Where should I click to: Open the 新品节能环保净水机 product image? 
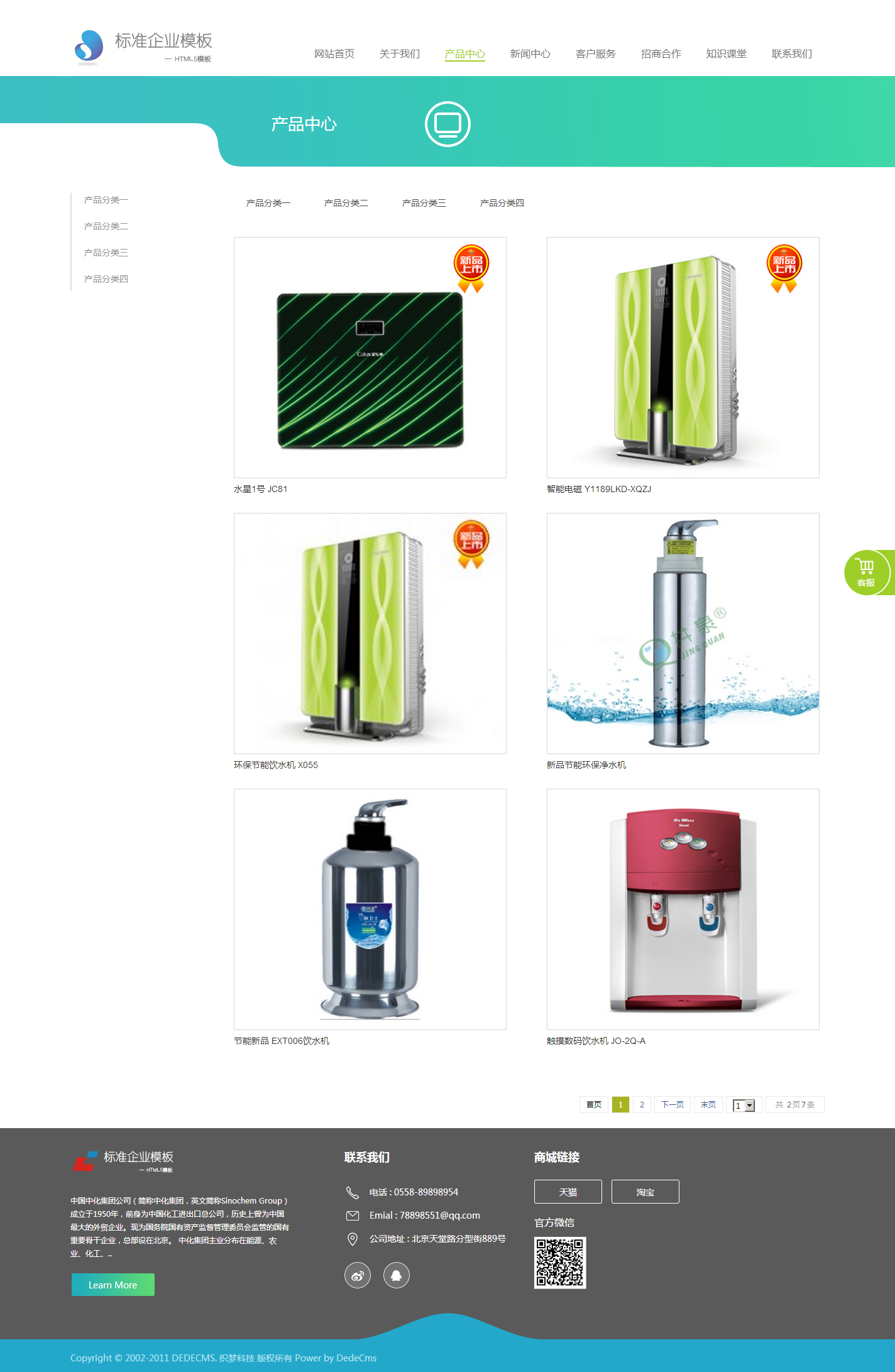coord(683,634)
